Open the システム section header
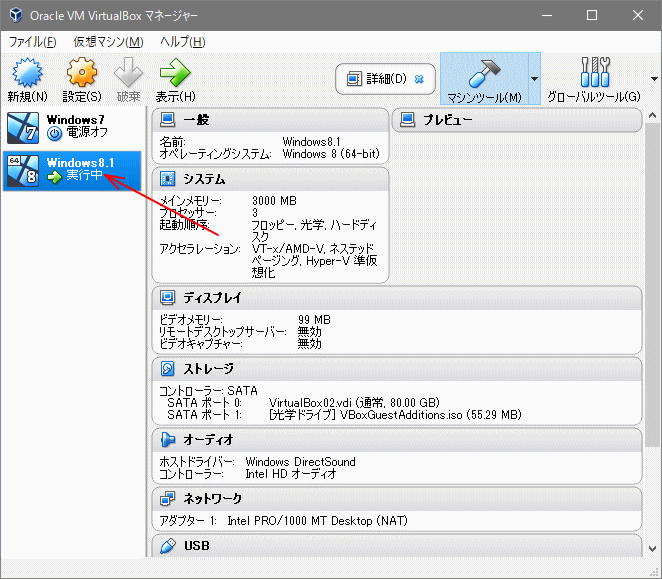 pos(270,179)
